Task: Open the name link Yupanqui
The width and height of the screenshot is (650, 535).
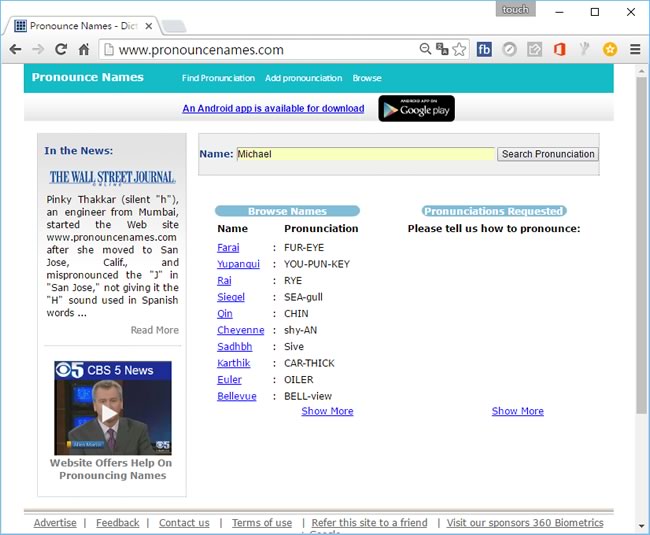Action: pyautogui.click(x=238, y=264)
